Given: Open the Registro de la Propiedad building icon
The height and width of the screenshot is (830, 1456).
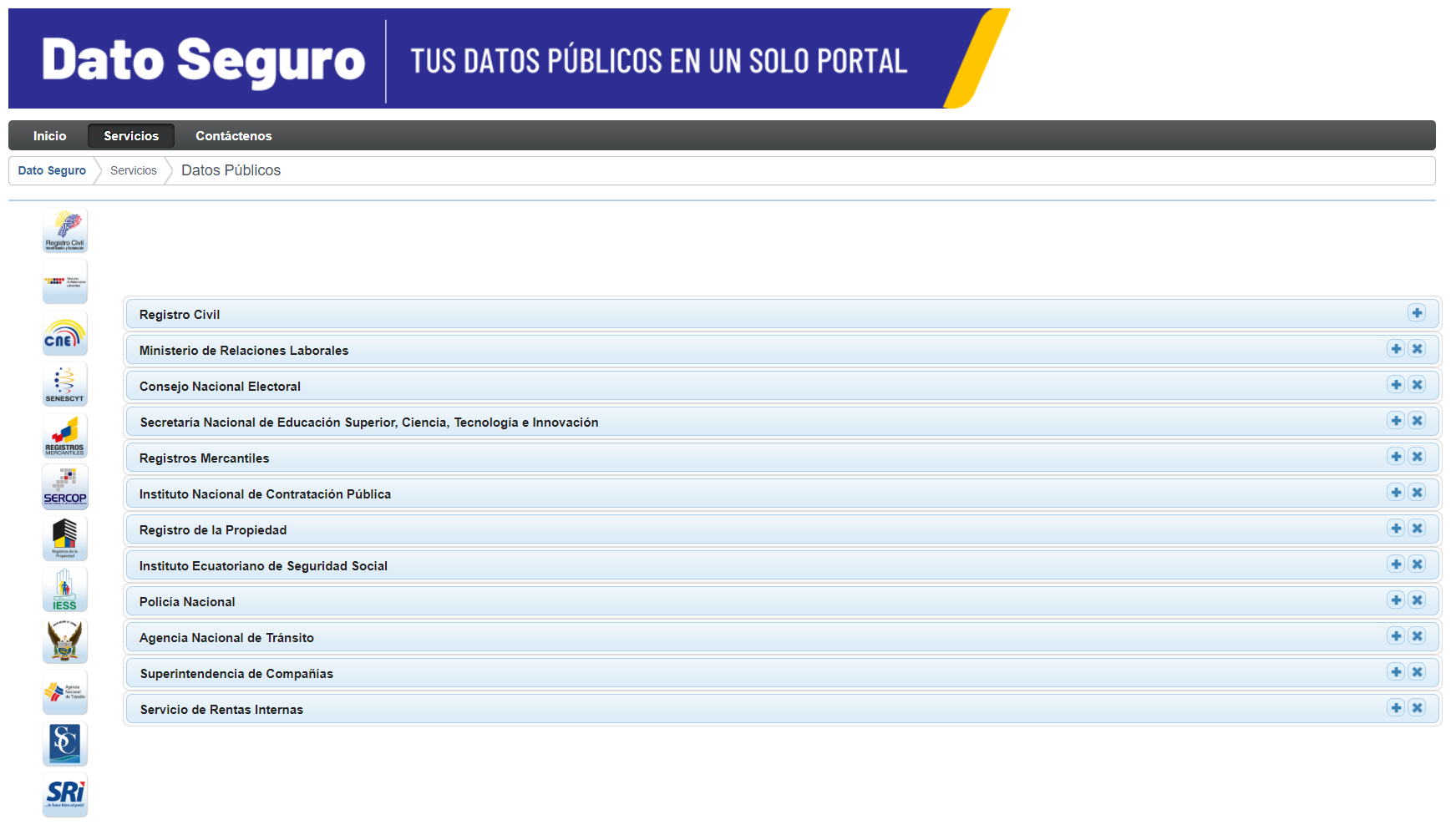Looking at the screenshot, I should click(x=65, y=539).
